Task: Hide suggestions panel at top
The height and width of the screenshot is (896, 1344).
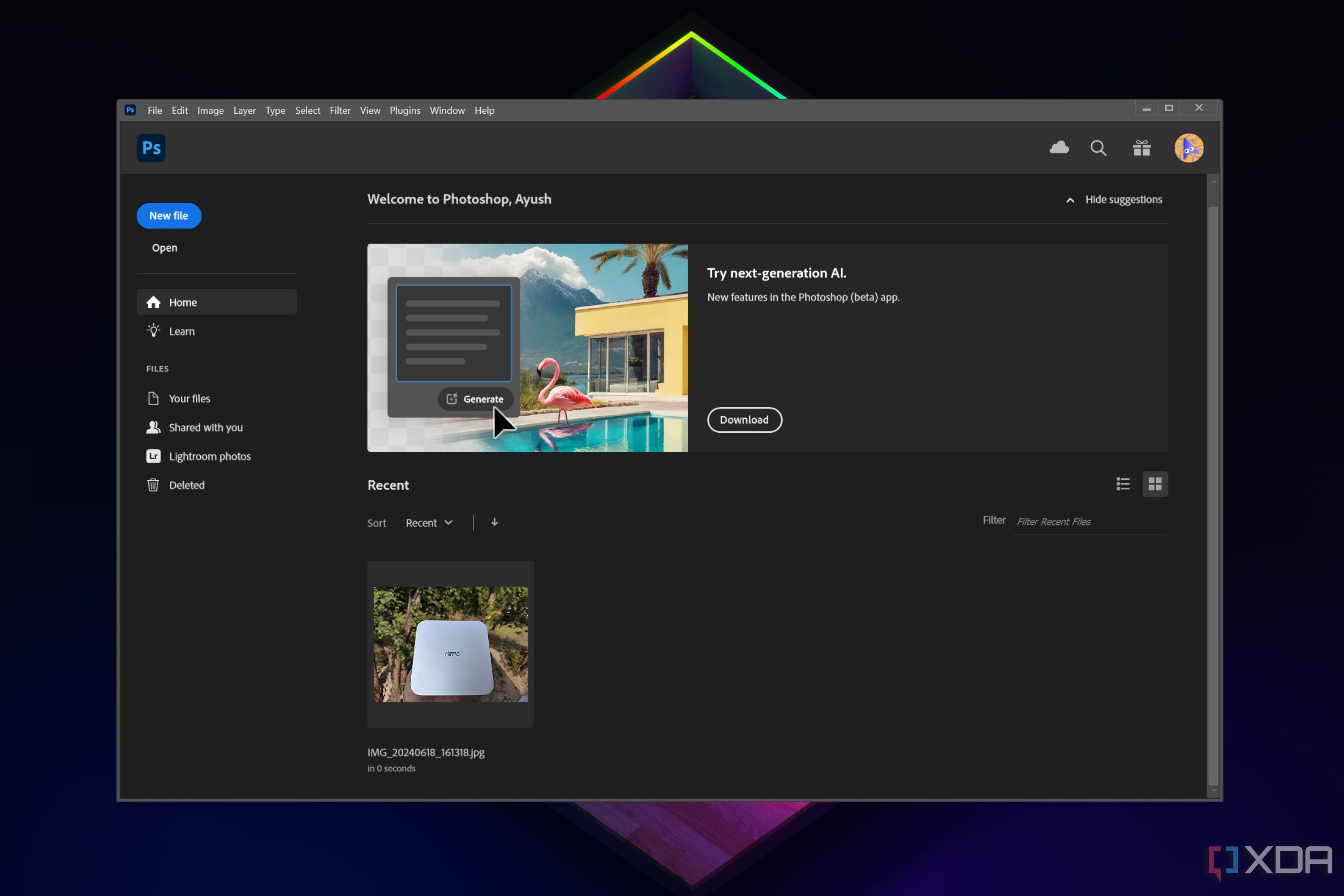Action: coord(1113,199)
